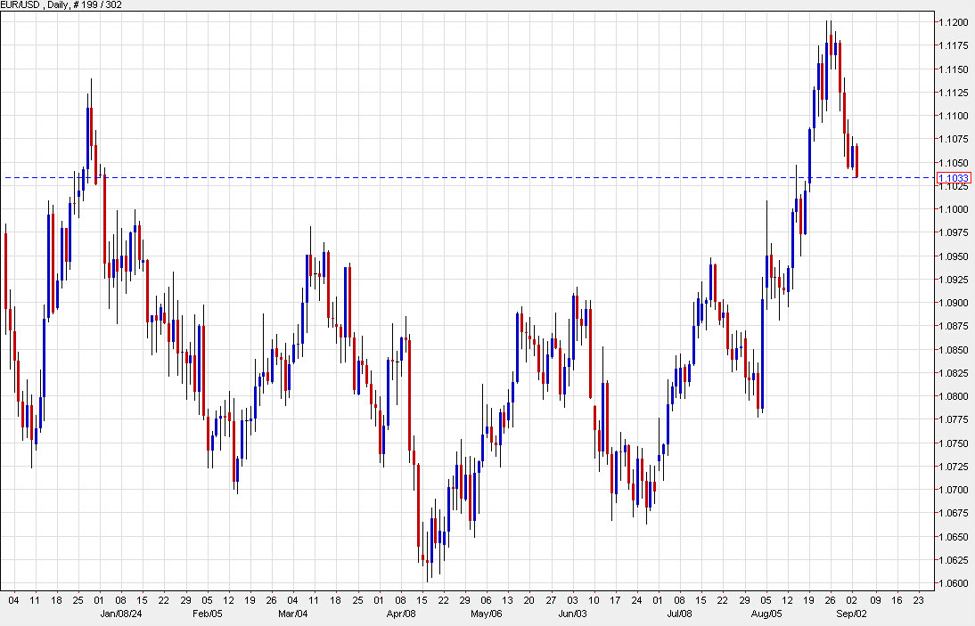Click the 1.1200 price axis label

coord(951,22)
